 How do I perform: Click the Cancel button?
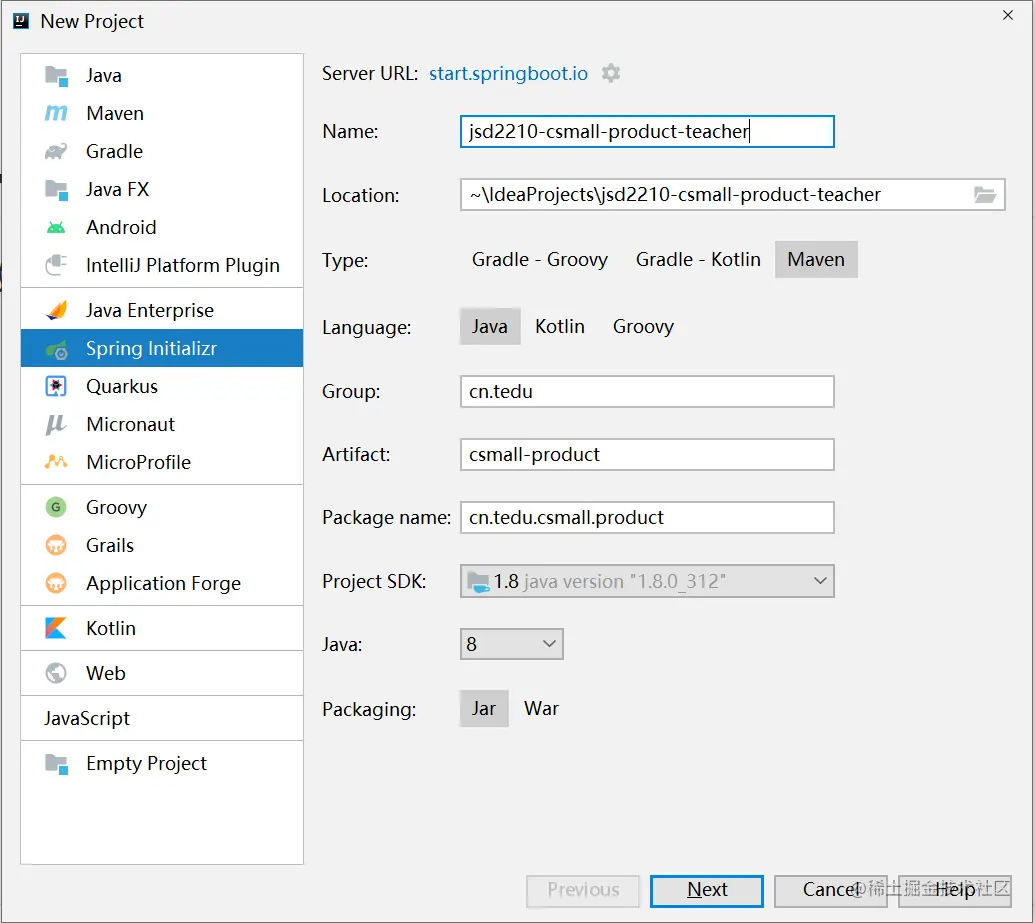click(830, 891)
